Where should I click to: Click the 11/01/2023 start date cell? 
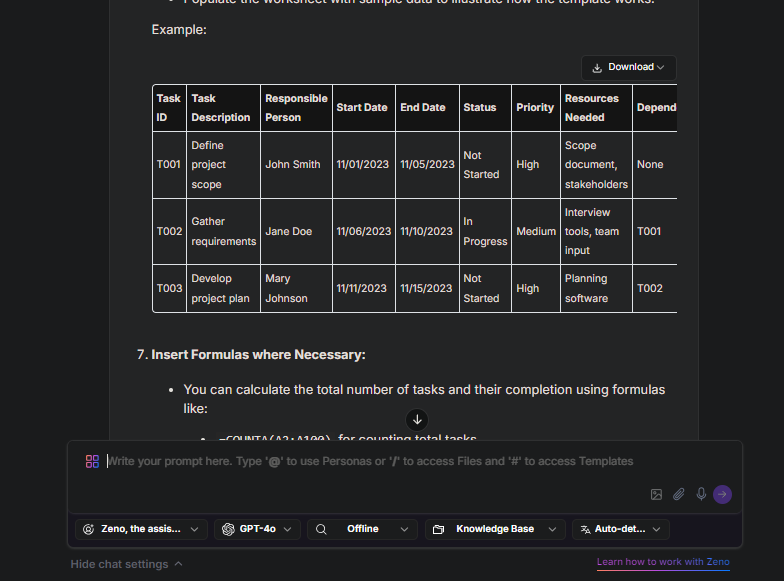pos(364,164)
